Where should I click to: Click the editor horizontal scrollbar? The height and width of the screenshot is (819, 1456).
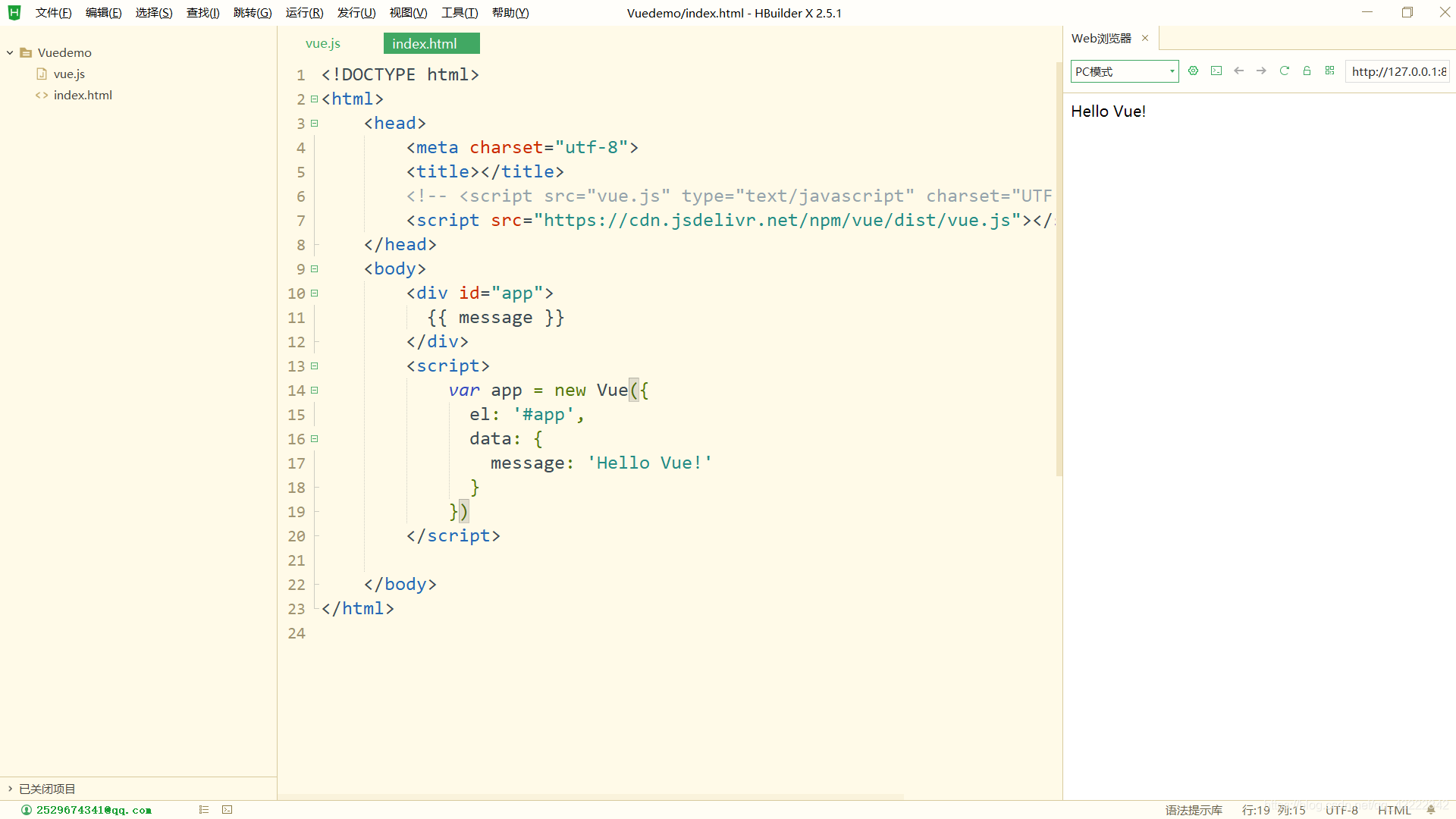point(591,796)
